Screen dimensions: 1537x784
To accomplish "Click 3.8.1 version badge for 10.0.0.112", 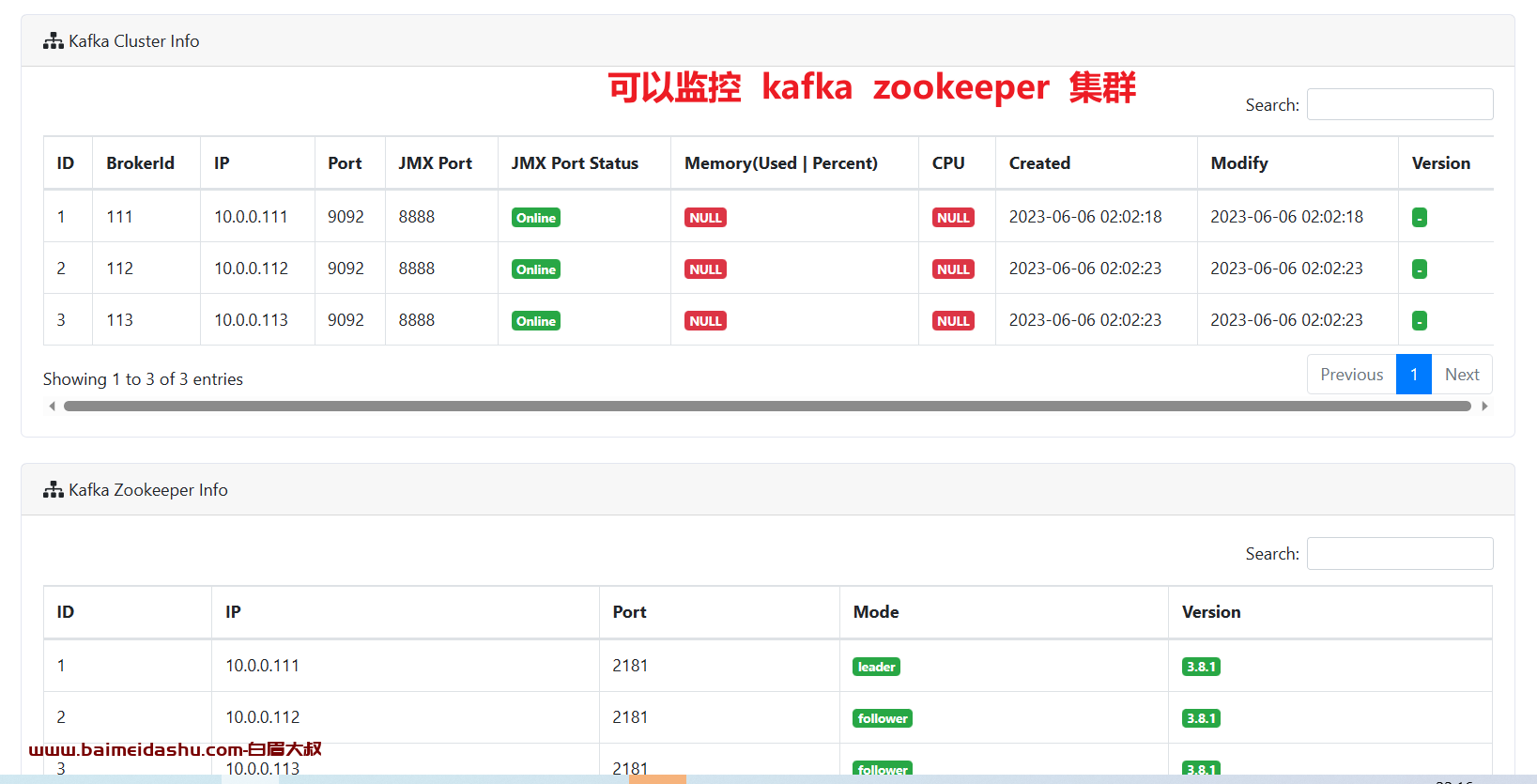I will [1201, 718].
